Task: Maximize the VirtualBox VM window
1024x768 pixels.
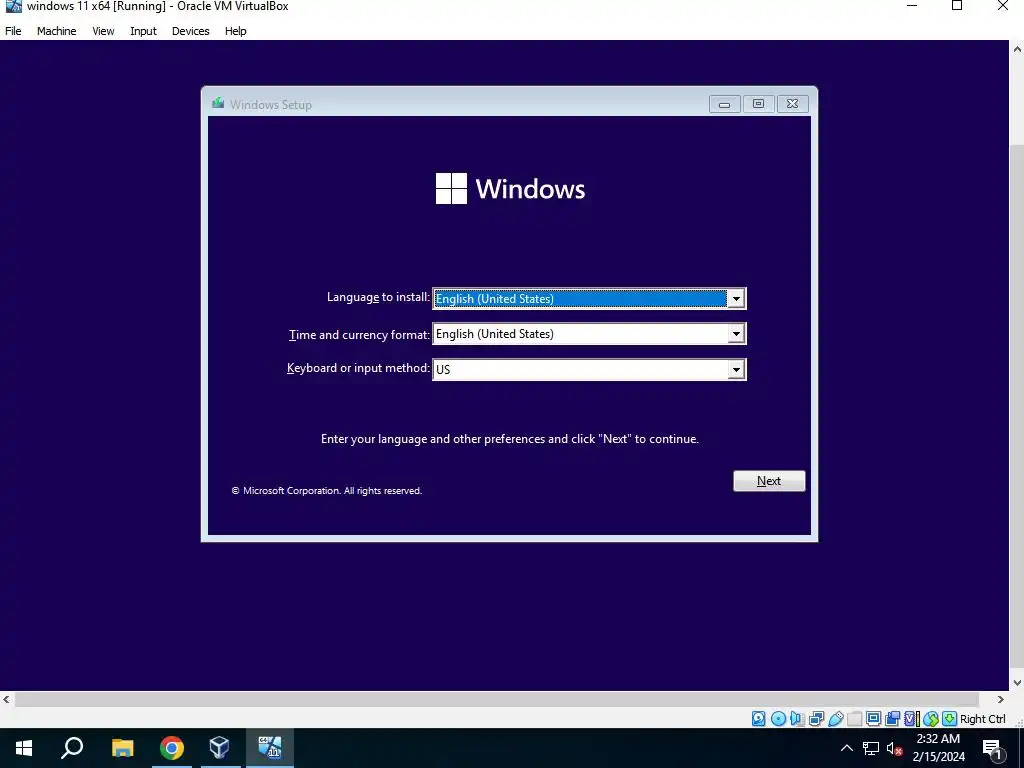Action: pyautogui.click(x=957, y=7)
